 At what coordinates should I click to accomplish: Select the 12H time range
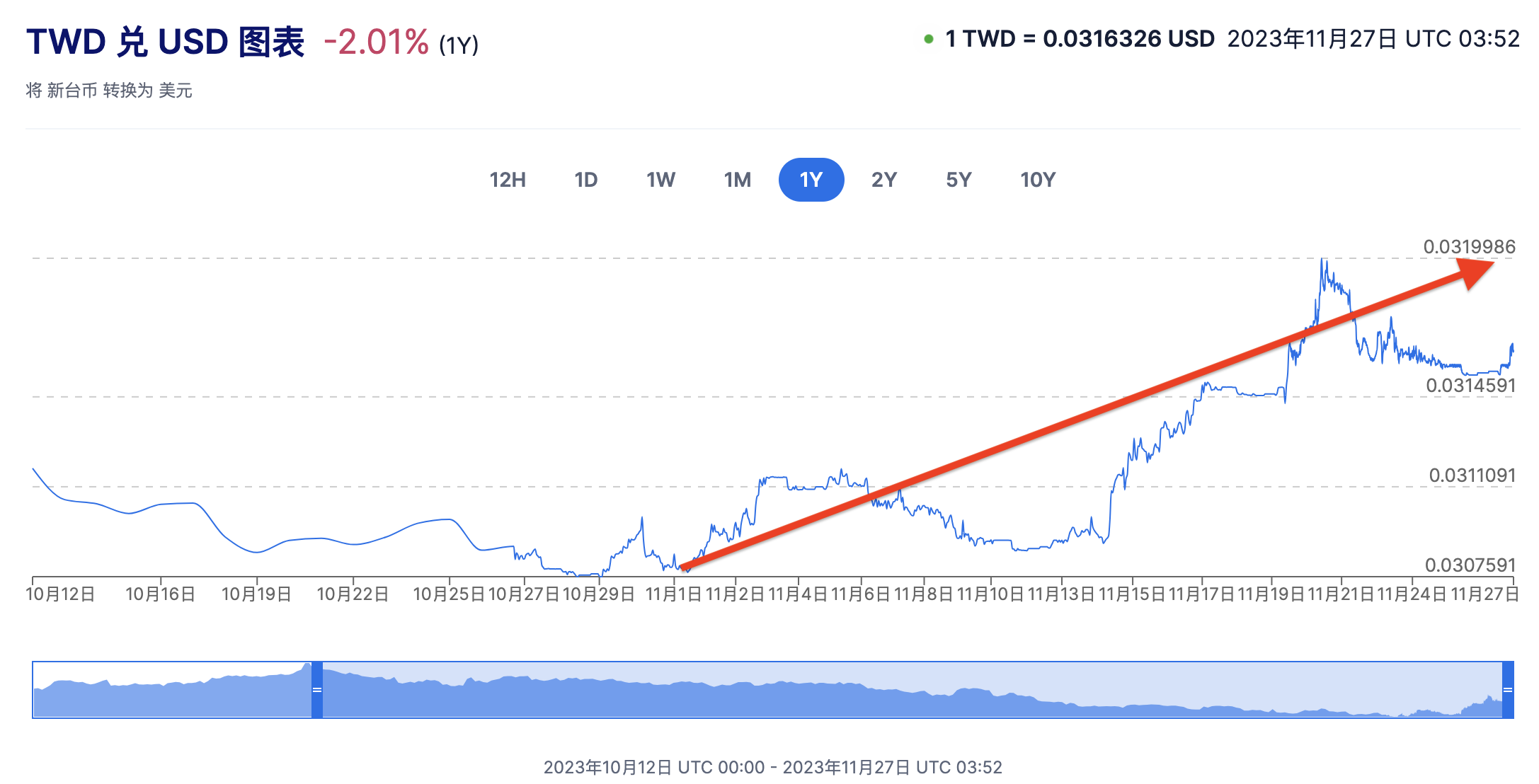508,180
